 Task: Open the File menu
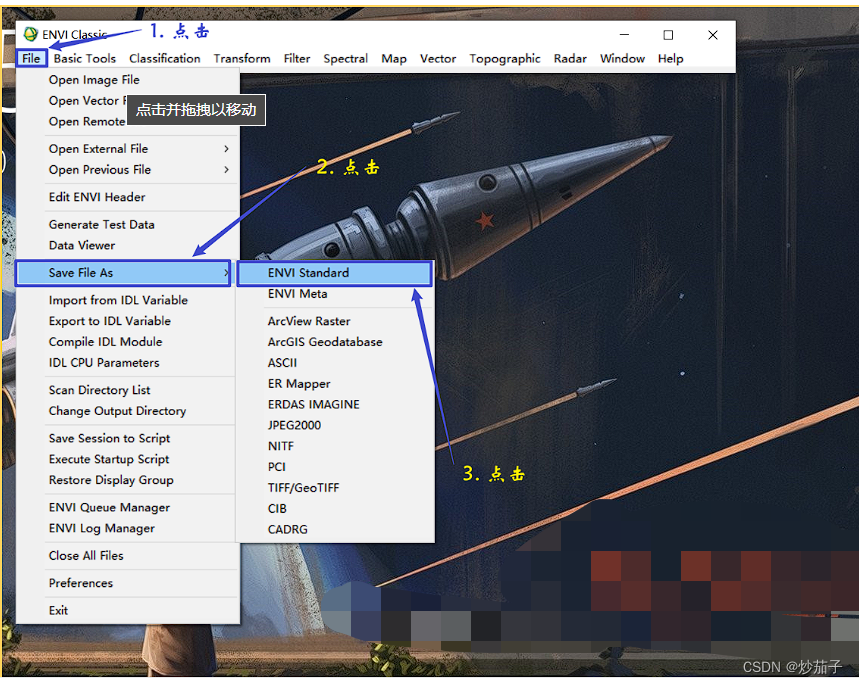click(x=31, y=59)
